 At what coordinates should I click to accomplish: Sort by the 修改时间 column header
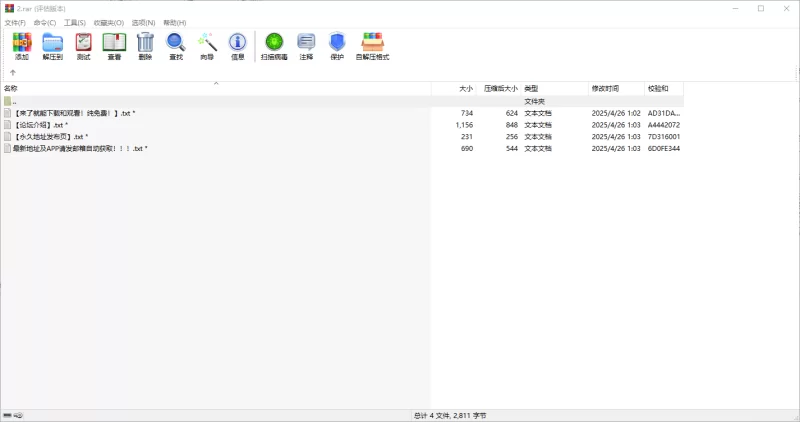click(605, 89)
